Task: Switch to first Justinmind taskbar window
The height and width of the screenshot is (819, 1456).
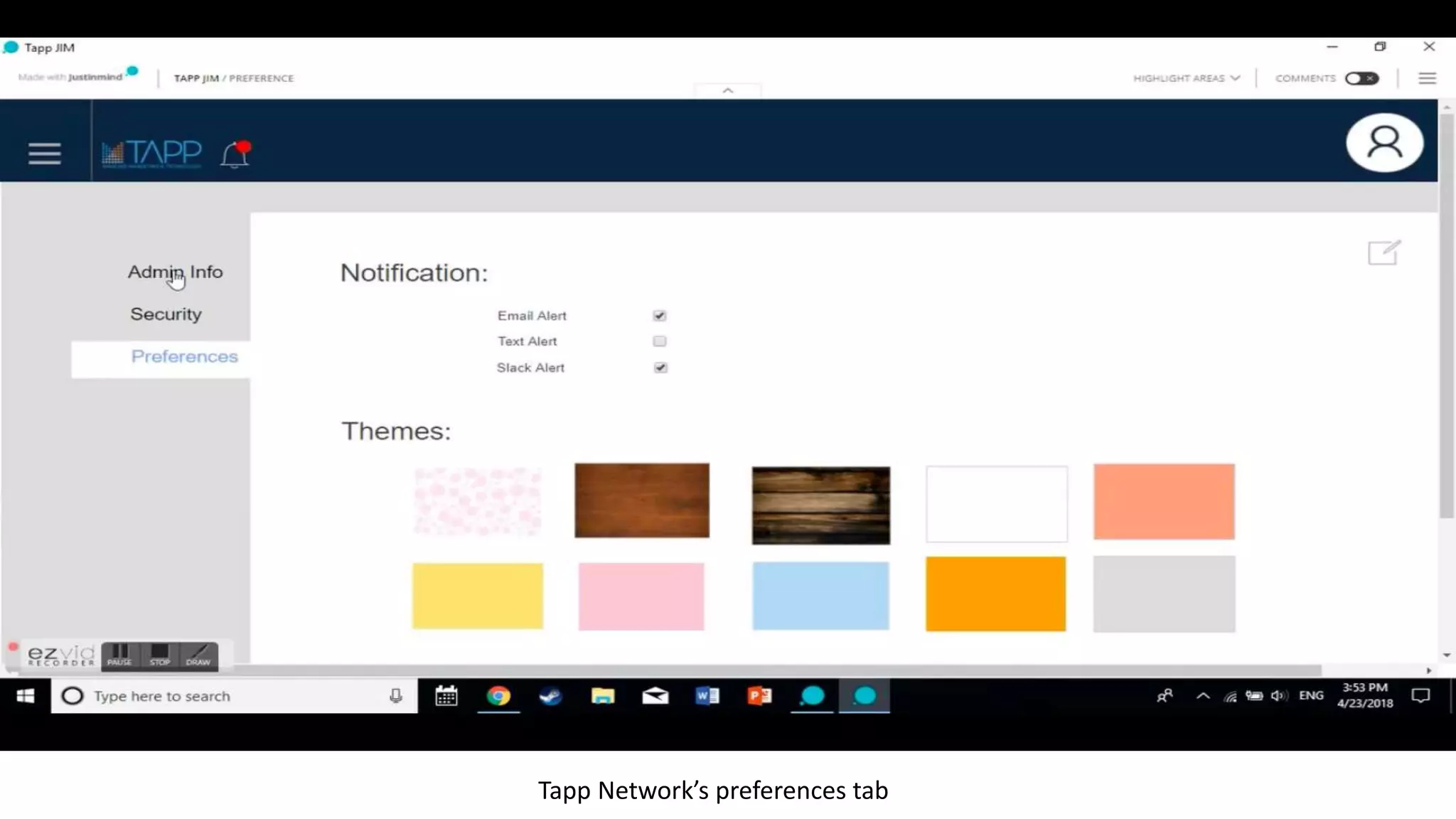Action: pyautogui.click(x=812, y=696)
